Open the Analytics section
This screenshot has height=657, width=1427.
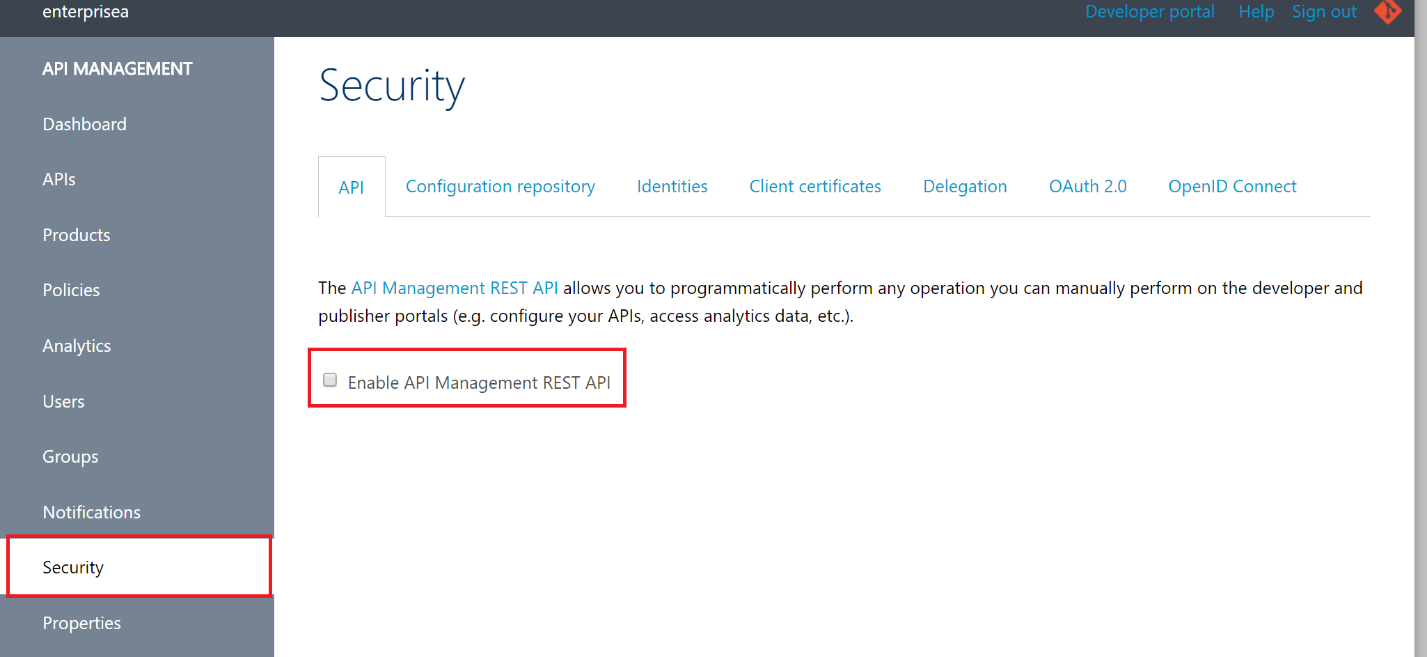click(x=77, y=345)
